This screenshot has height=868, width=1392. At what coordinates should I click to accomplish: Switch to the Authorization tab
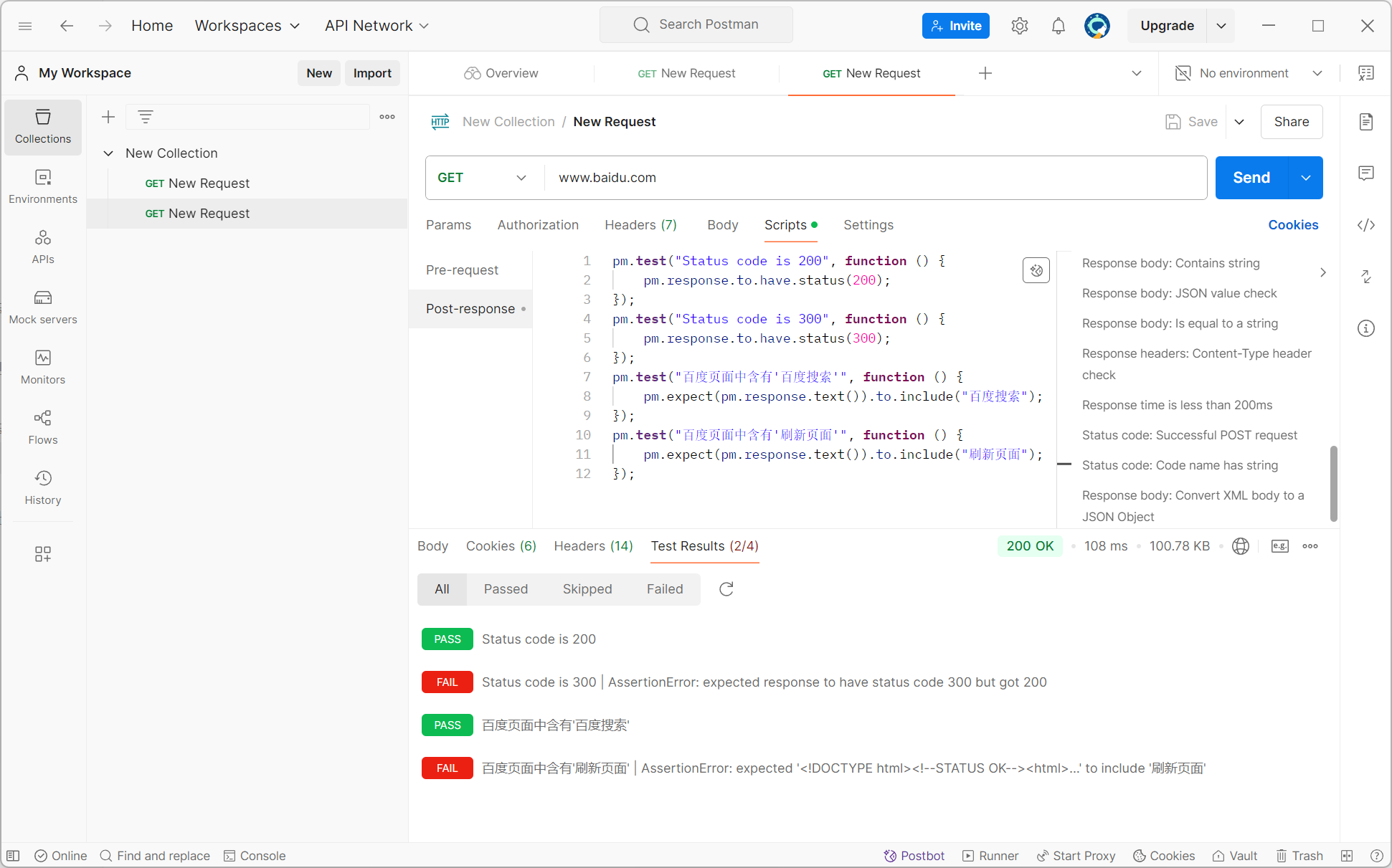pyautogui.click(x=538, y=225)
